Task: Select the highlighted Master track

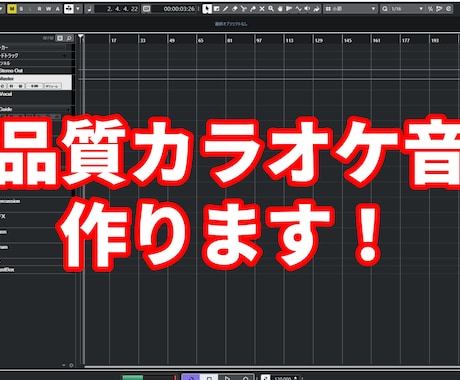Action: point(36,82)
